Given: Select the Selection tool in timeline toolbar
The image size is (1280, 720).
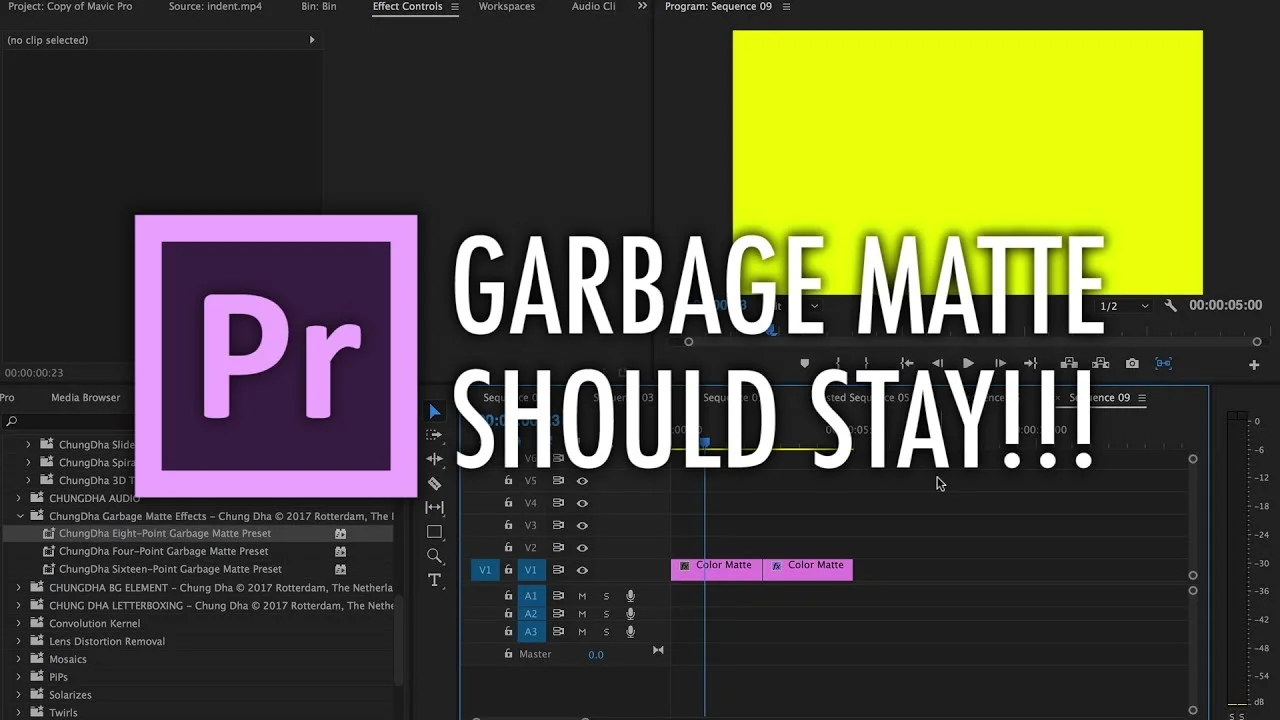Looking at the screenshot, I should point(434,410).
